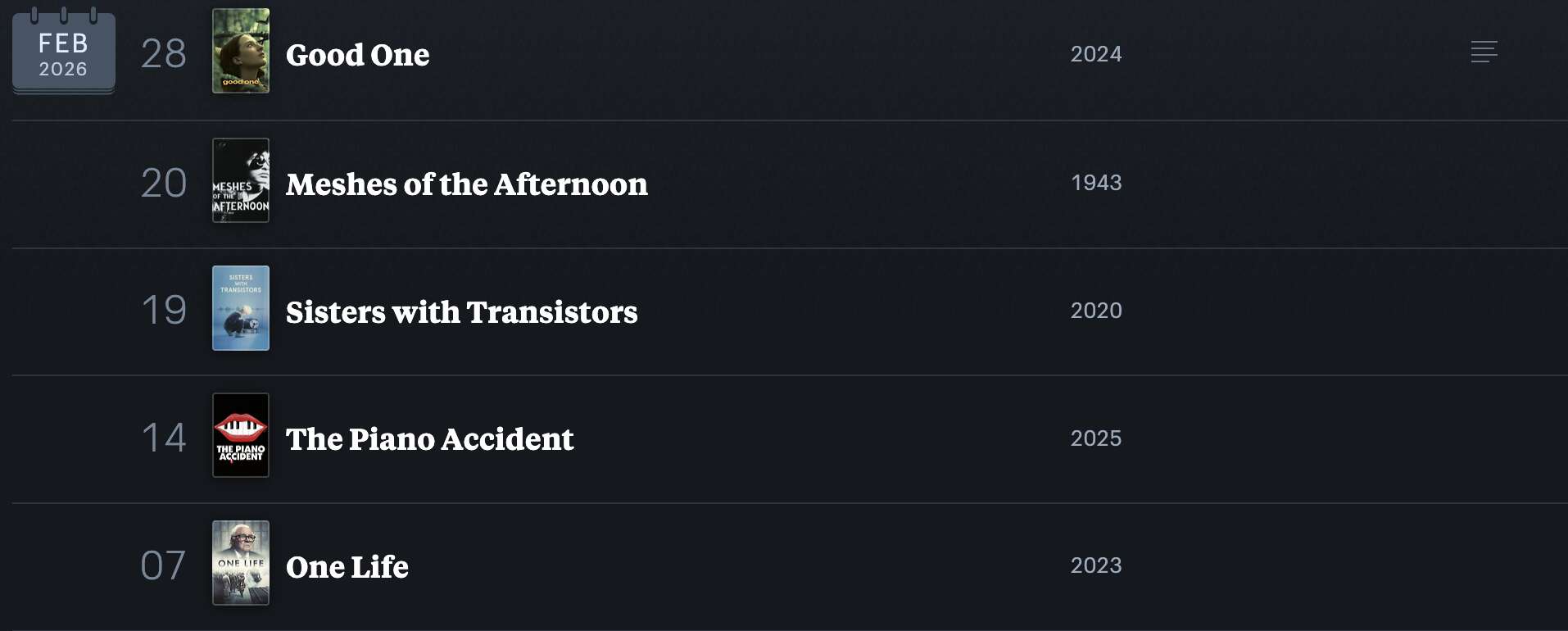Click diary day 14 link
Viewport: 1568px width, 631px height.
point(164,438)
